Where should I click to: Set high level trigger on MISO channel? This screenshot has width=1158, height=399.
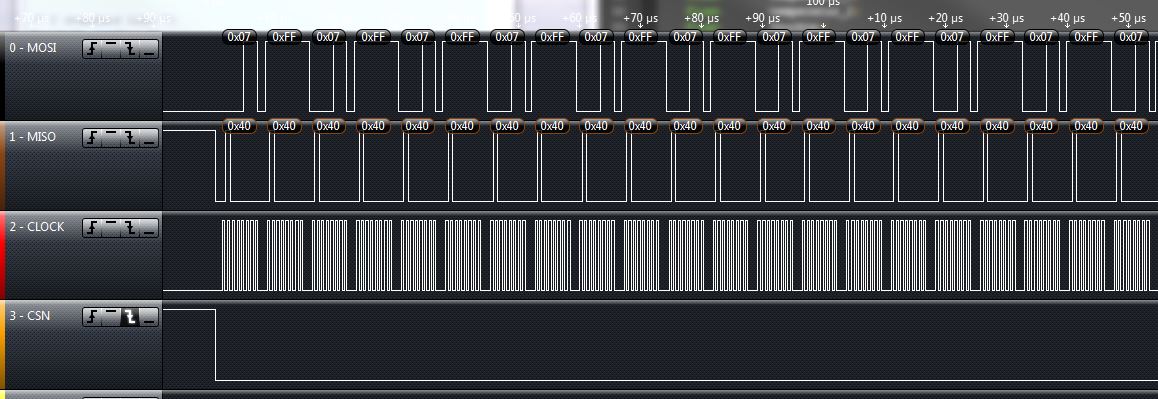(x=112, y=138)
